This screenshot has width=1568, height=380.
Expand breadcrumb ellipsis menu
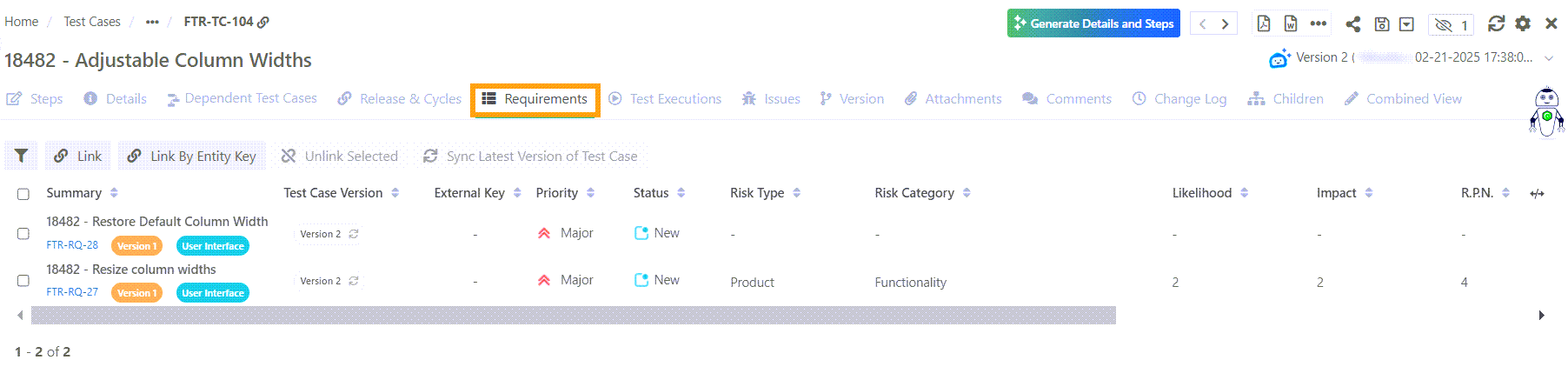pos(152,22)
